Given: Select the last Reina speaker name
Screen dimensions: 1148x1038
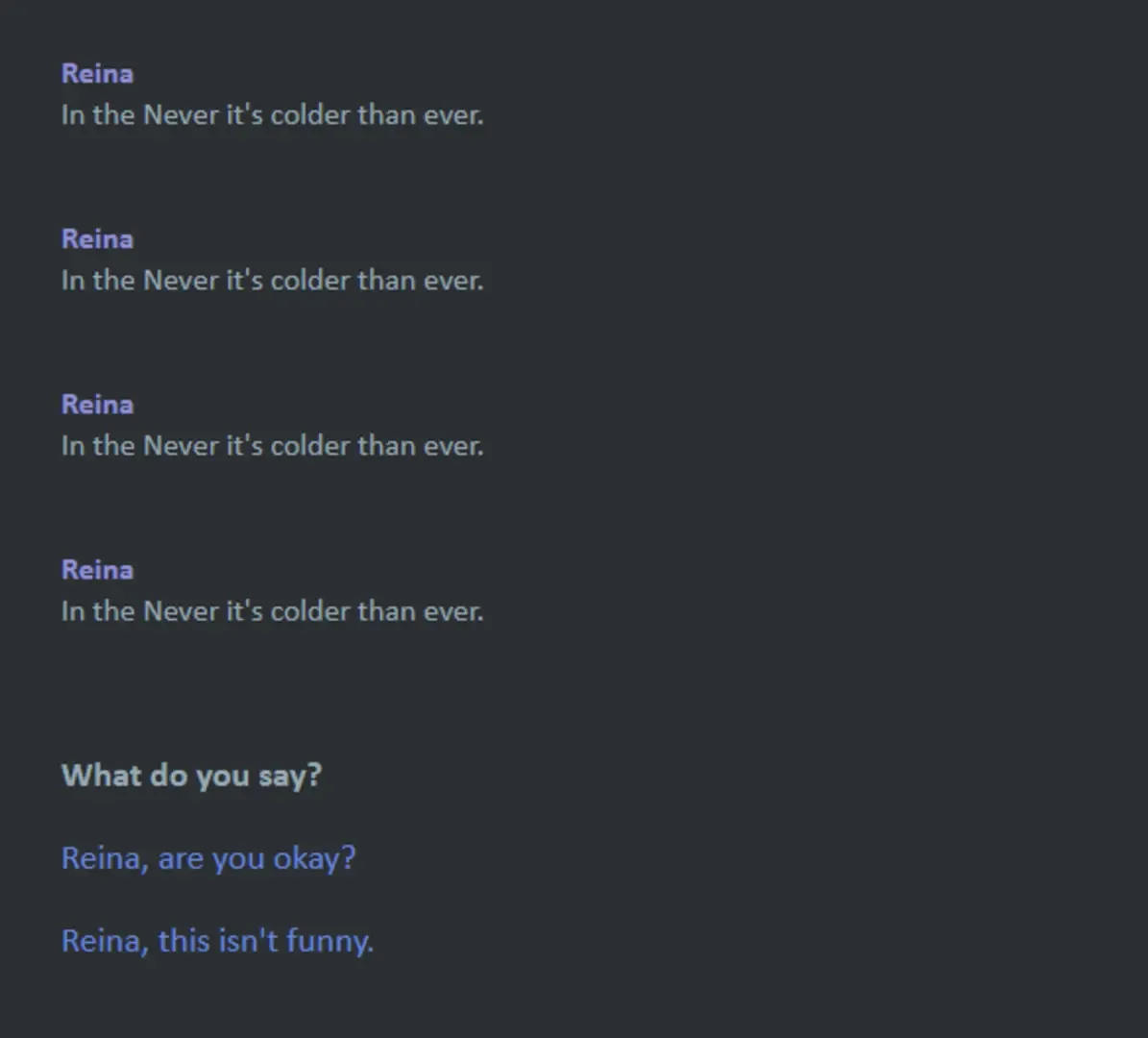Looking at the screenshot, I should [x=97, y=569].
